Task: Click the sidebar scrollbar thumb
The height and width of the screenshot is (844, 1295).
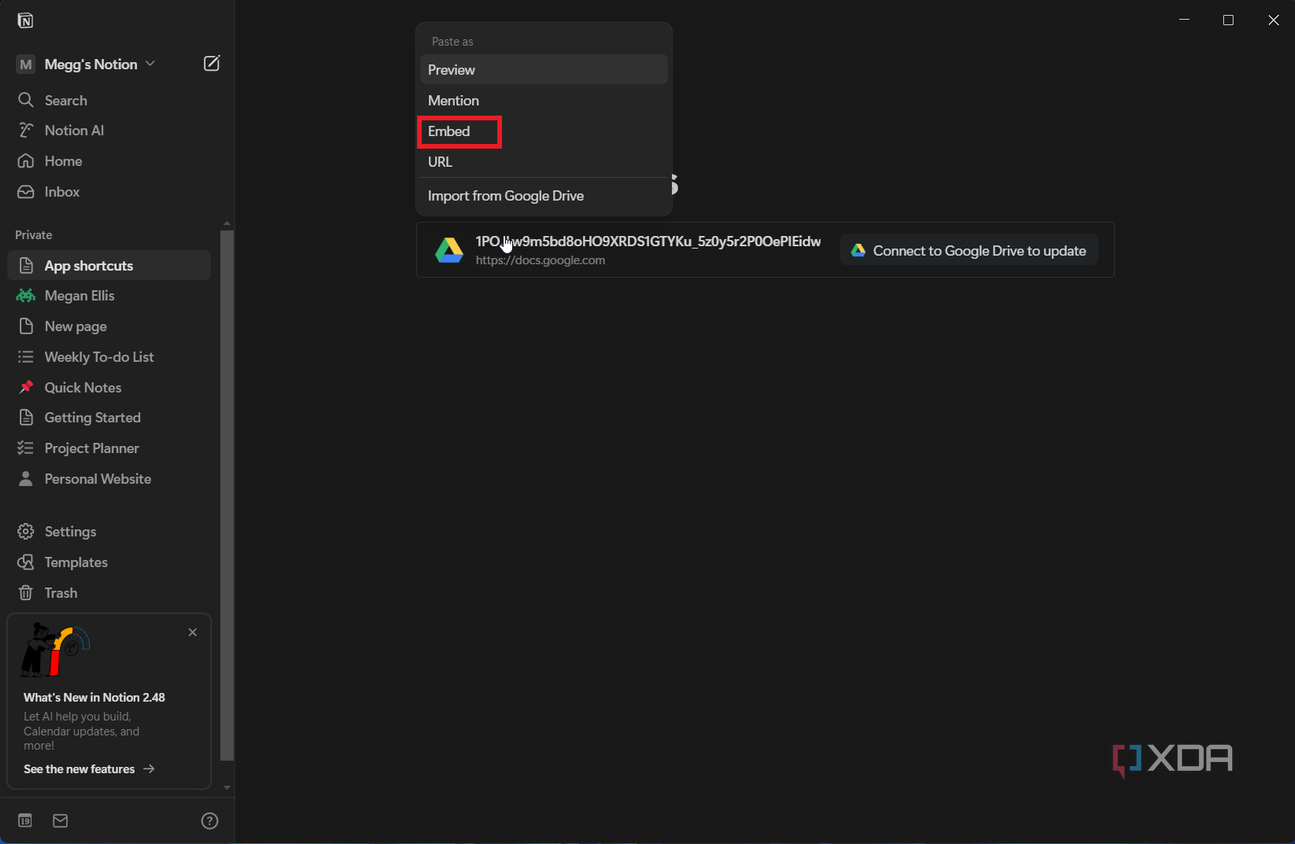Action: 227,495
